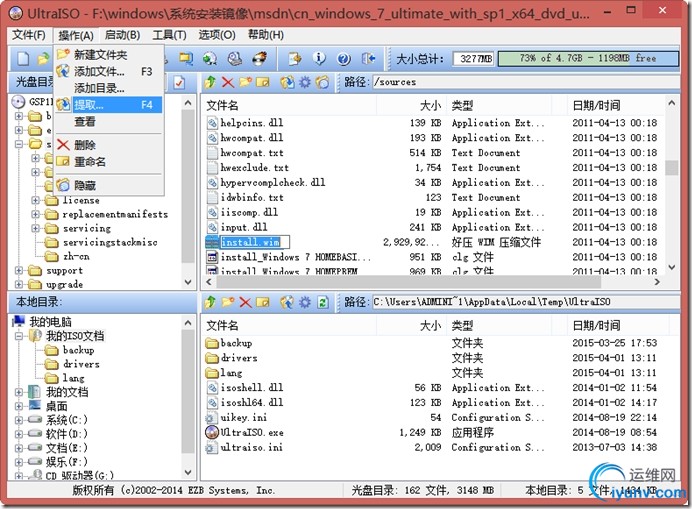Click the New ISO blank-page icon
This screenshot has width=692, height=509.
23,58
